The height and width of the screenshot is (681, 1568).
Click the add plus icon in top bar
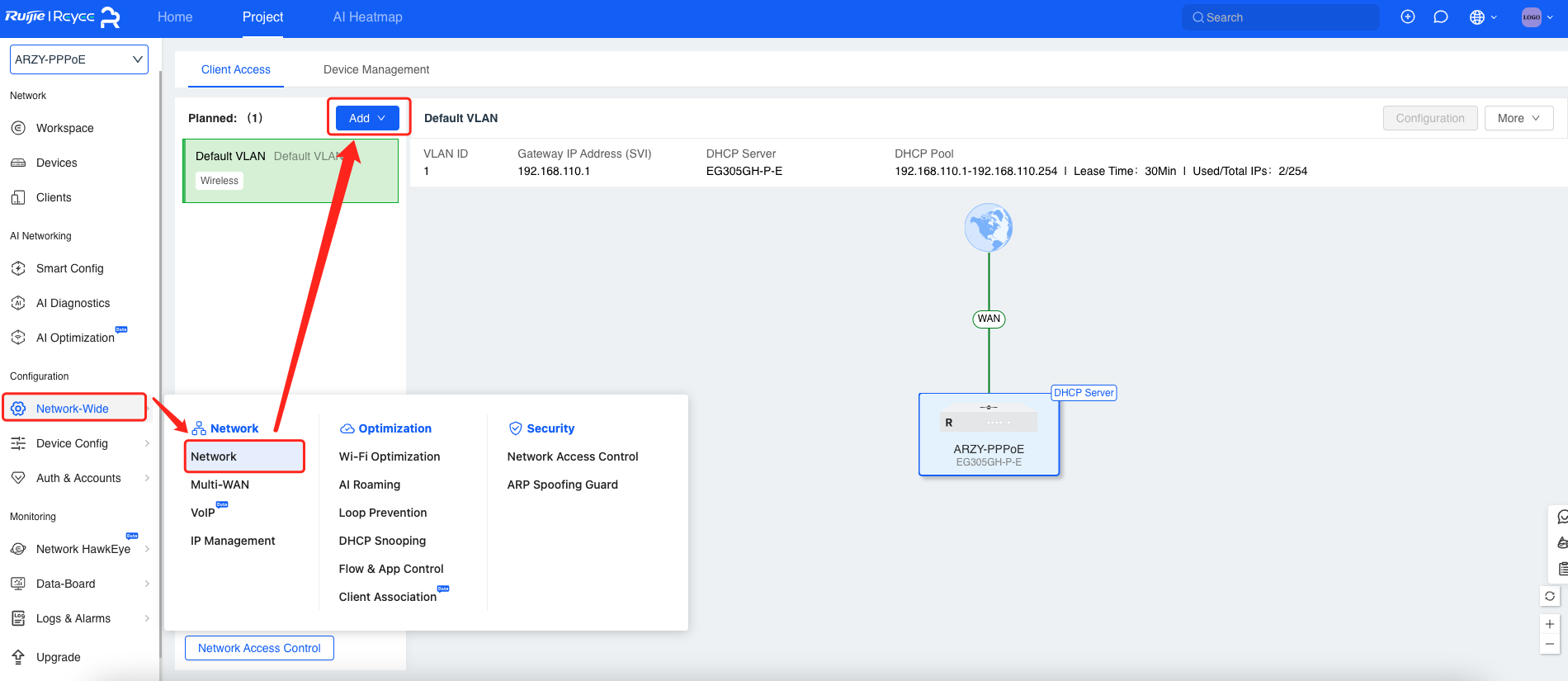click(x=1408, y=17)
